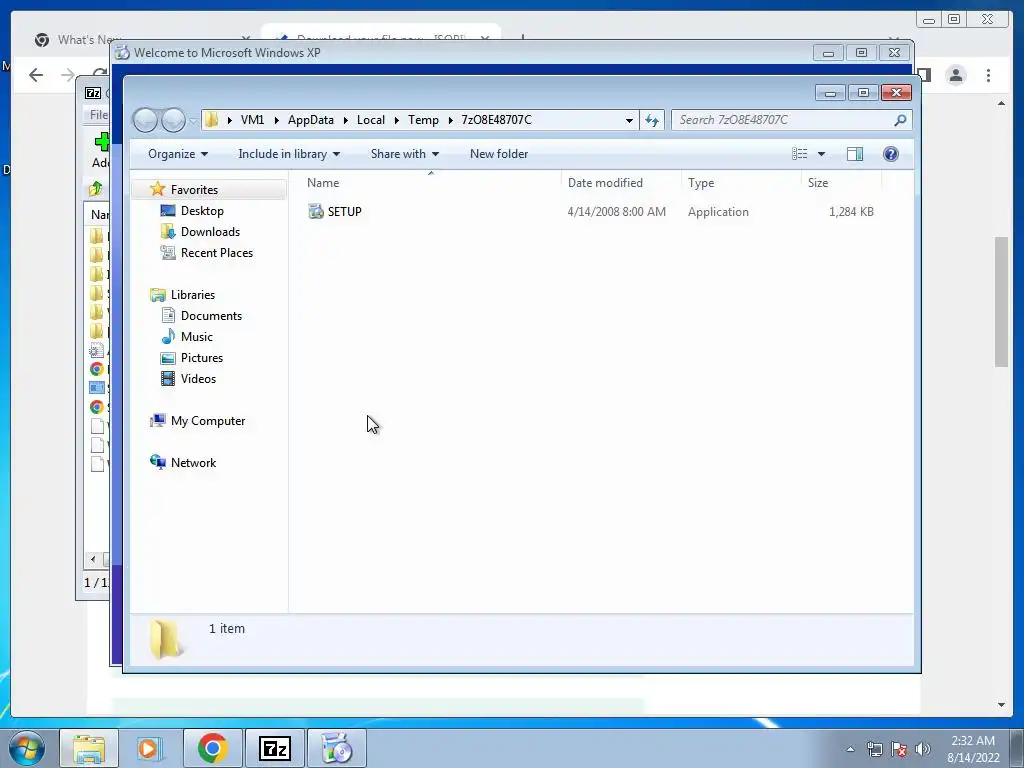
Task: Open Media Player taskbar icon
Action: 150,748
